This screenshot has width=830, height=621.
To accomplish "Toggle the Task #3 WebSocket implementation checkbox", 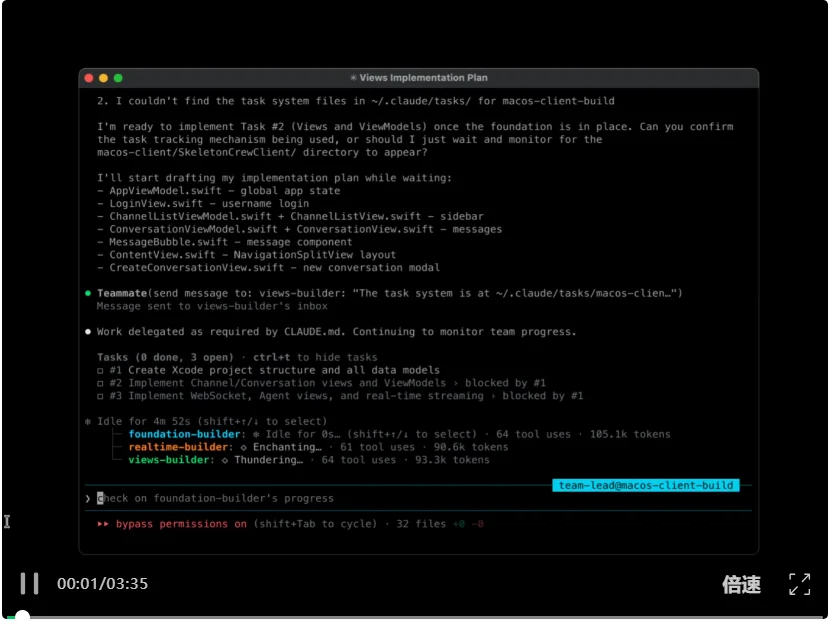I will click(101, 396).
